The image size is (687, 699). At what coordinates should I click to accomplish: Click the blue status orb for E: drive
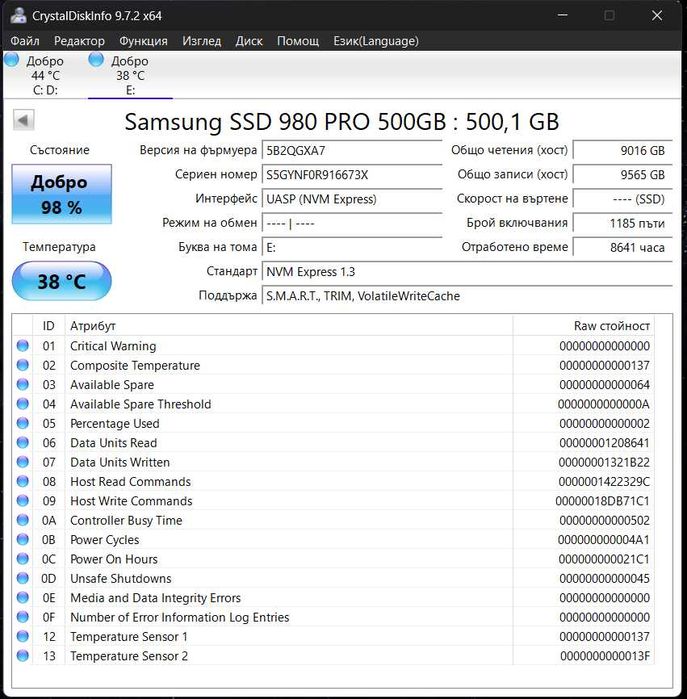pos(96,60)
